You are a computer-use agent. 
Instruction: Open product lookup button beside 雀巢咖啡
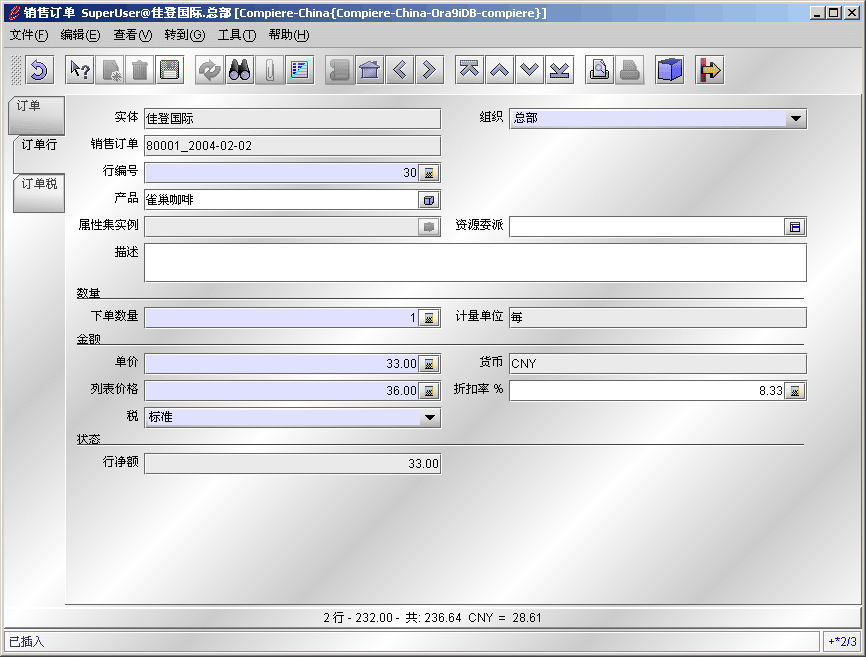point(429,200)
